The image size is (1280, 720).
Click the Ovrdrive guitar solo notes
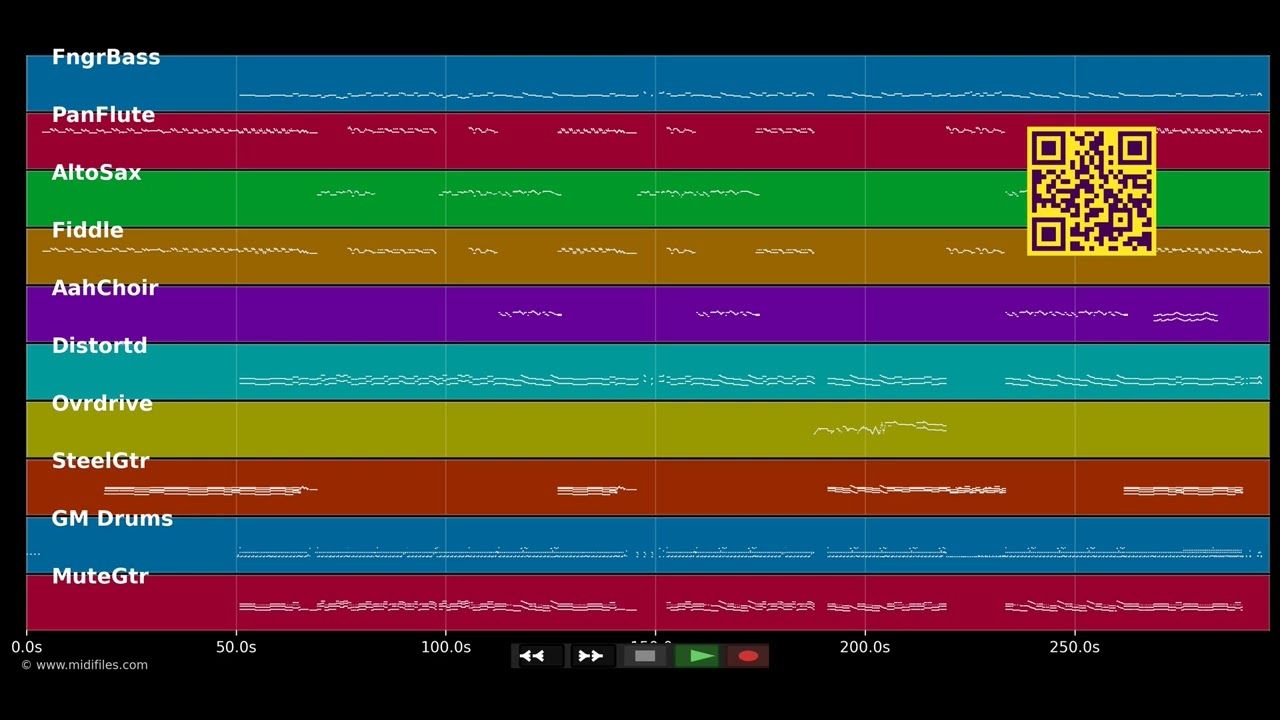point(880,428)
